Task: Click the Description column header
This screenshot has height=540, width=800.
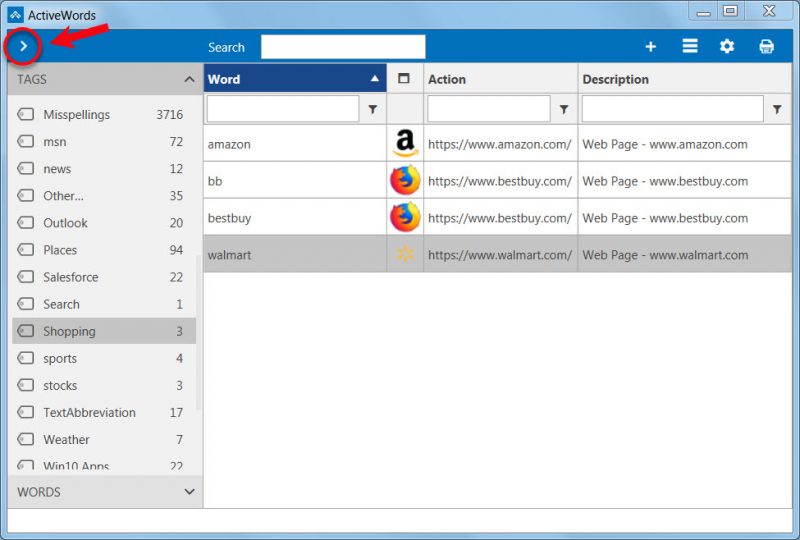Action: 685,79
